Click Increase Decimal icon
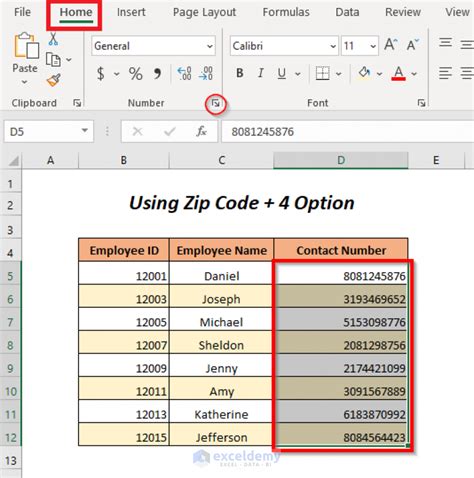The image size is (474, 478). point(184,73)
